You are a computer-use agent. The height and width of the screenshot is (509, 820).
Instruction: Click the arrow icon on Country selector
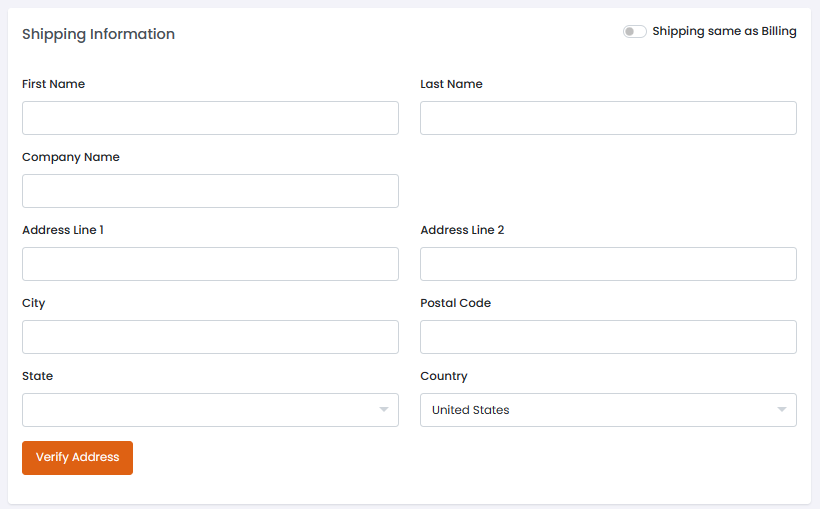[782, 410]
